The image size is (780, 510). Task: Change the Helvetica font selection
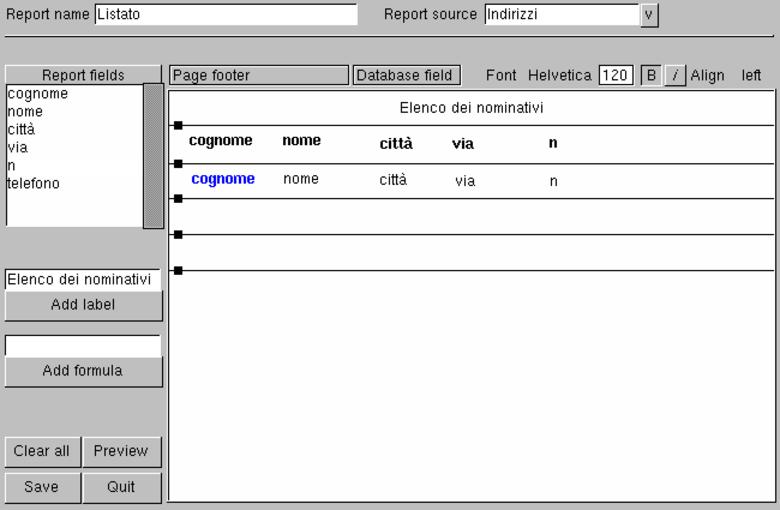pyautogui.click(x=560, y=75)
